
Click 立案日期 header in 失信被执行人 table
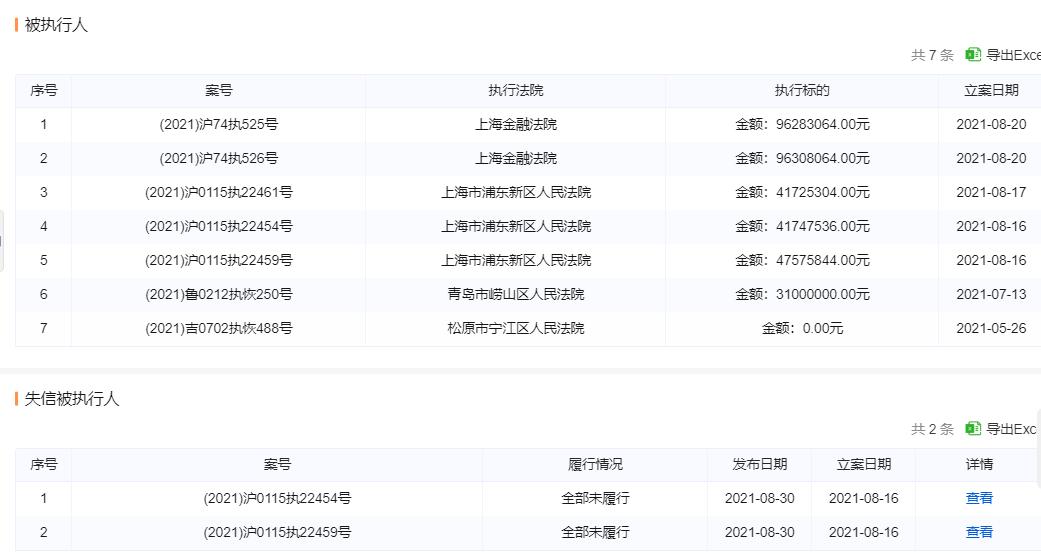[864, 464]
